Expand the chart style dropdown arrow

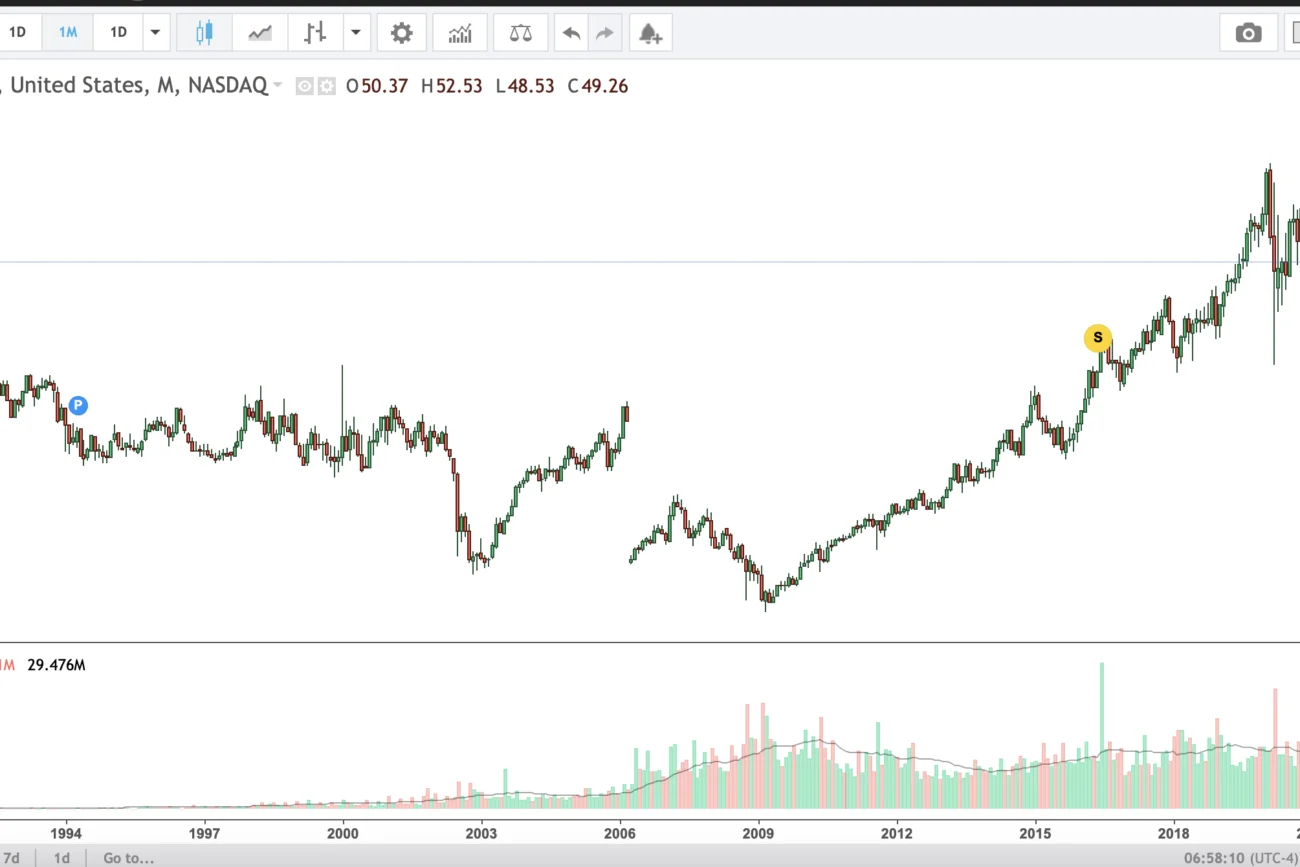357,33
